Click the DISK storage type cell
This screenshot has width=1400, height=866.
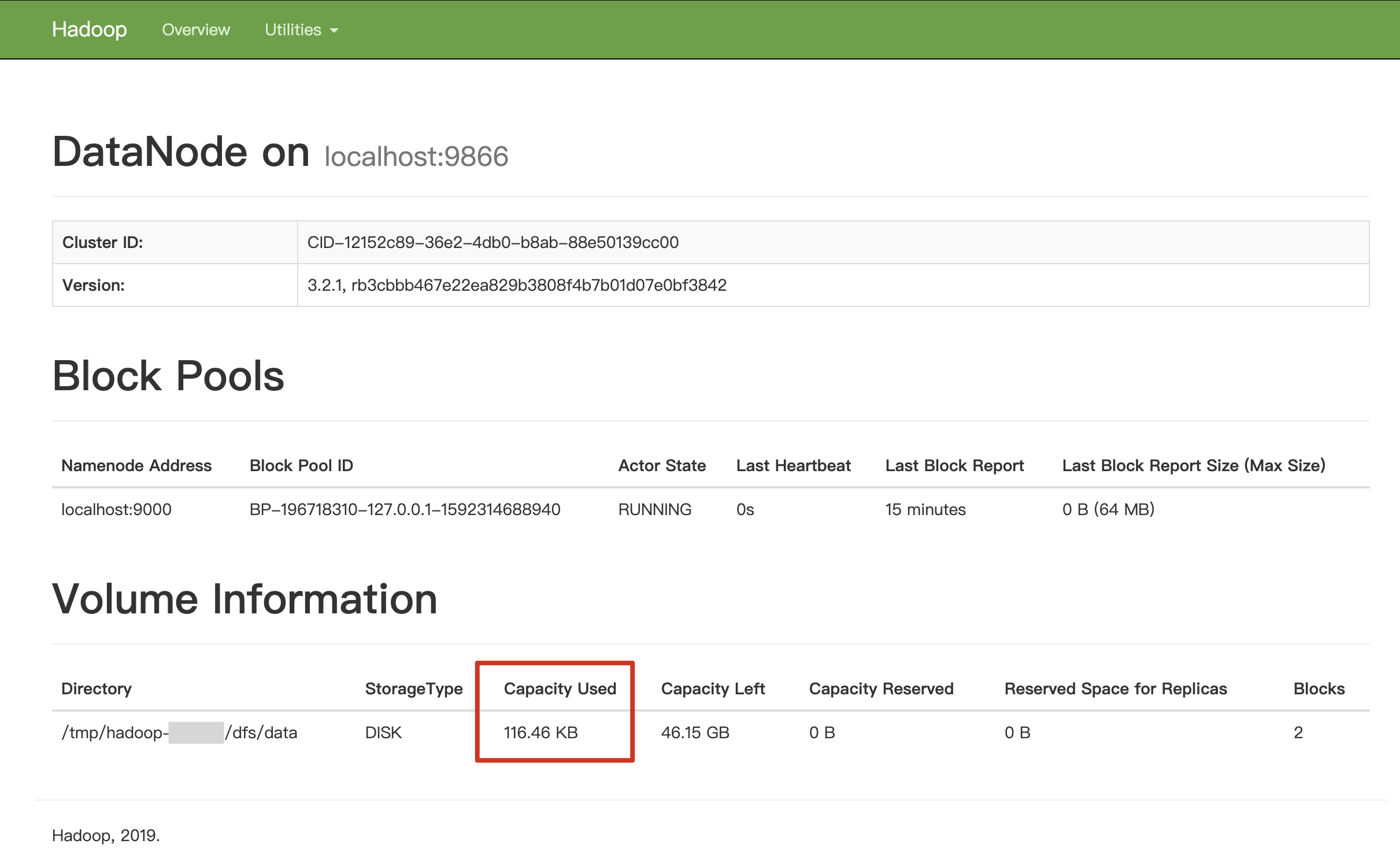tap(383, 732)
